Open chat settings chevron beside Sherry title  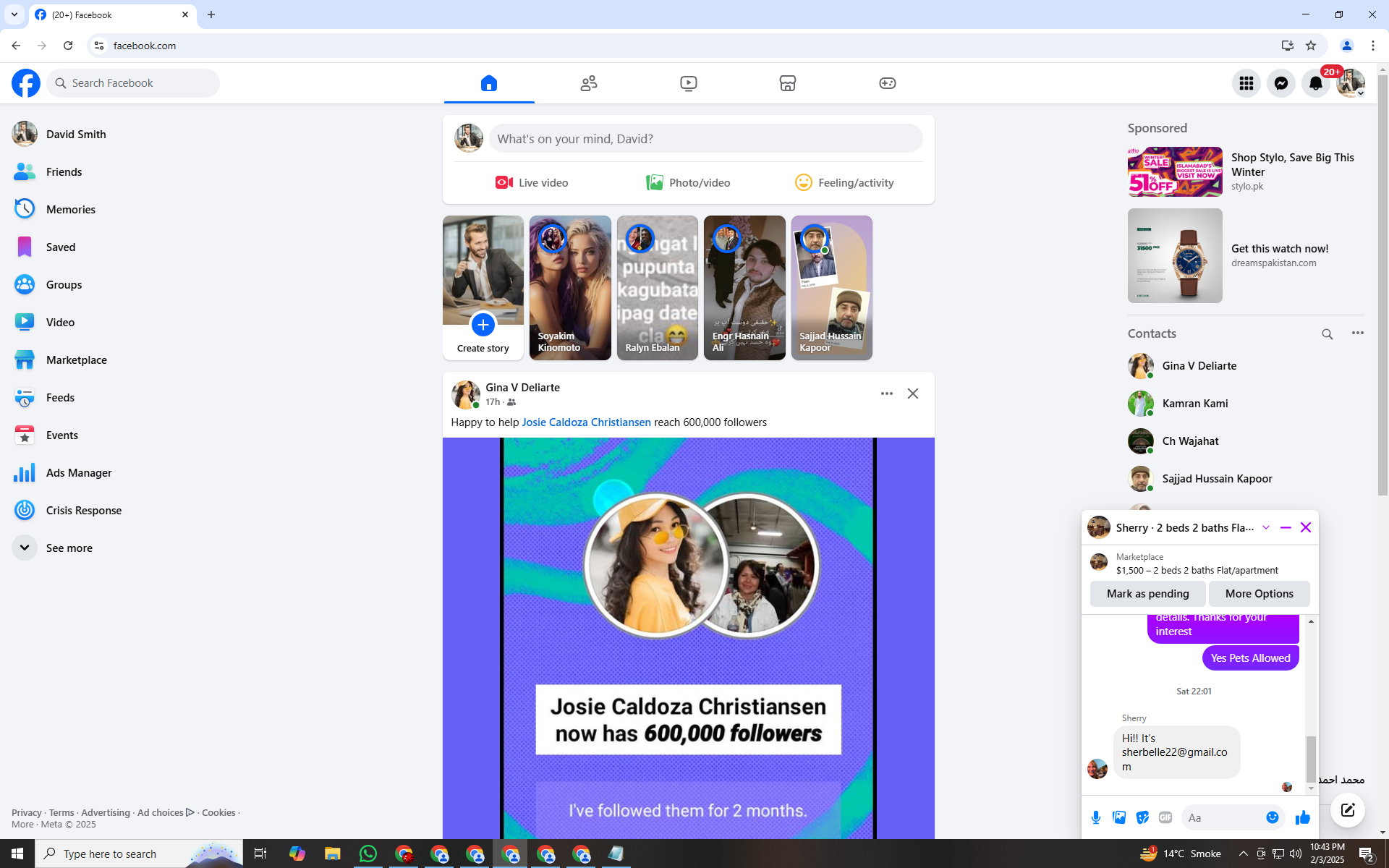[x=1266, y=527]
